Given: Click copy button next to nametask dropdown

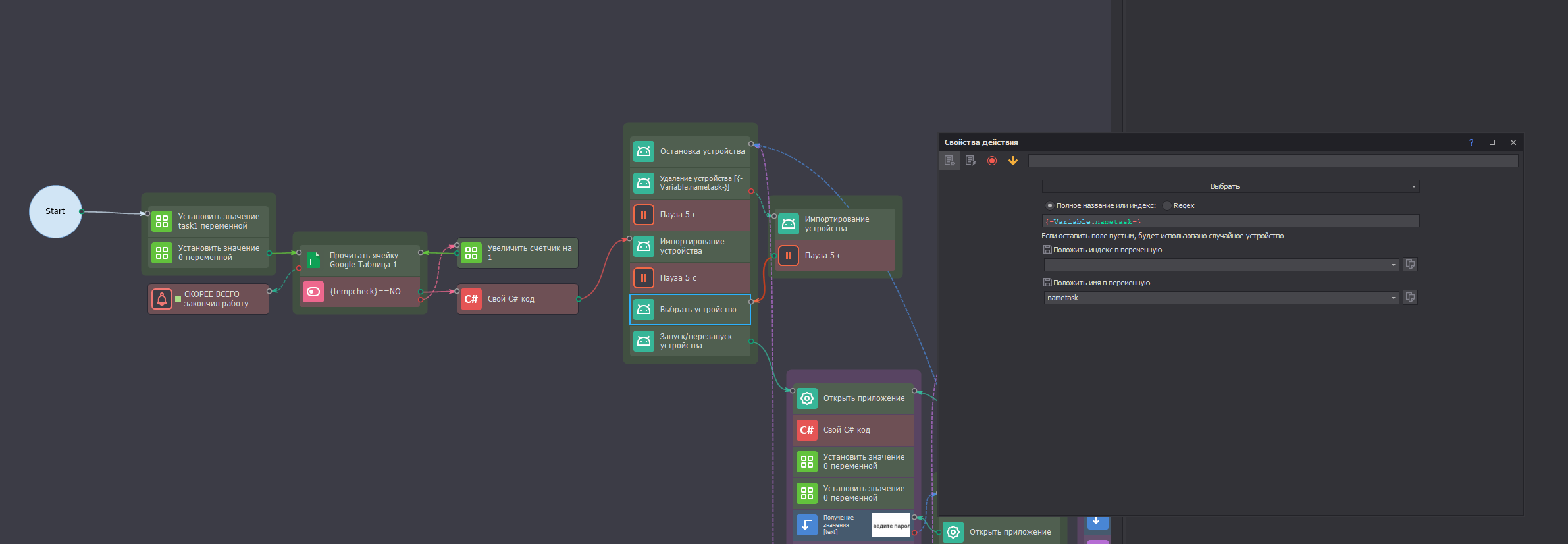Looking at the screenshot, I should 1410,297.
